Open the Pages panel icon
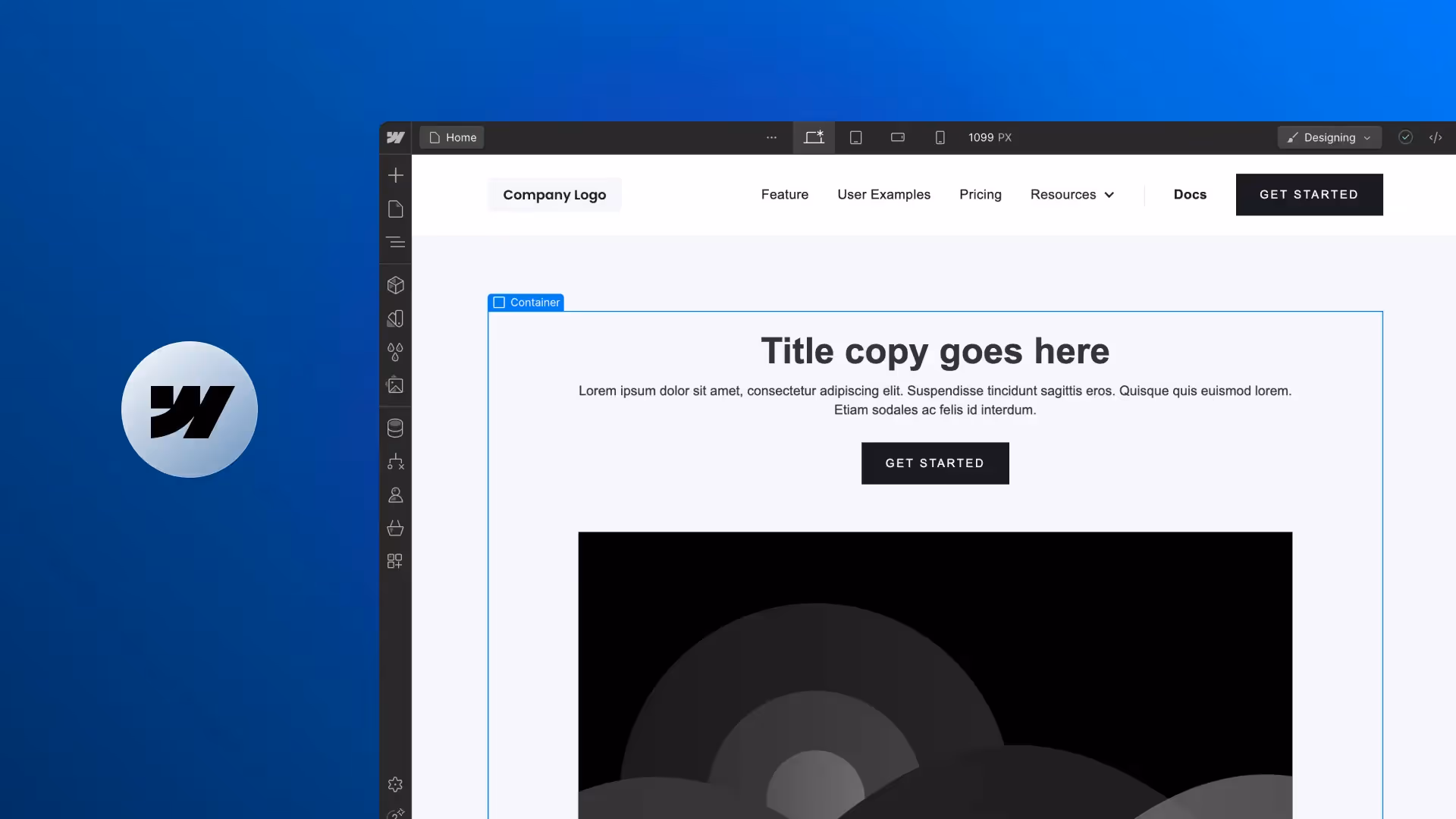Screen dimensions: 1456x819 395,209
